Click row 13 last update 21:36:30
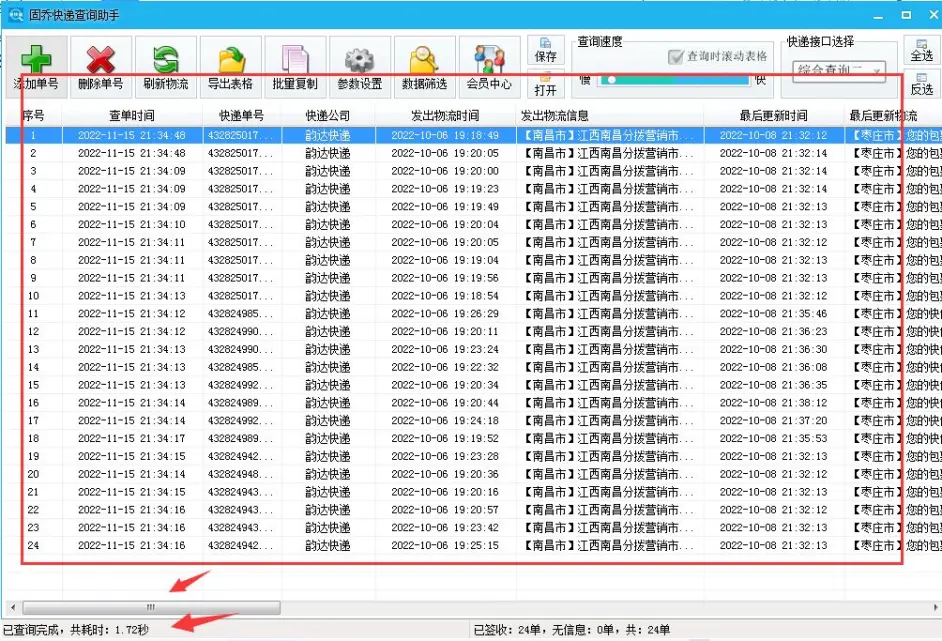The width and height of the screenshot is (942, 641). click(x=774, y=350)
